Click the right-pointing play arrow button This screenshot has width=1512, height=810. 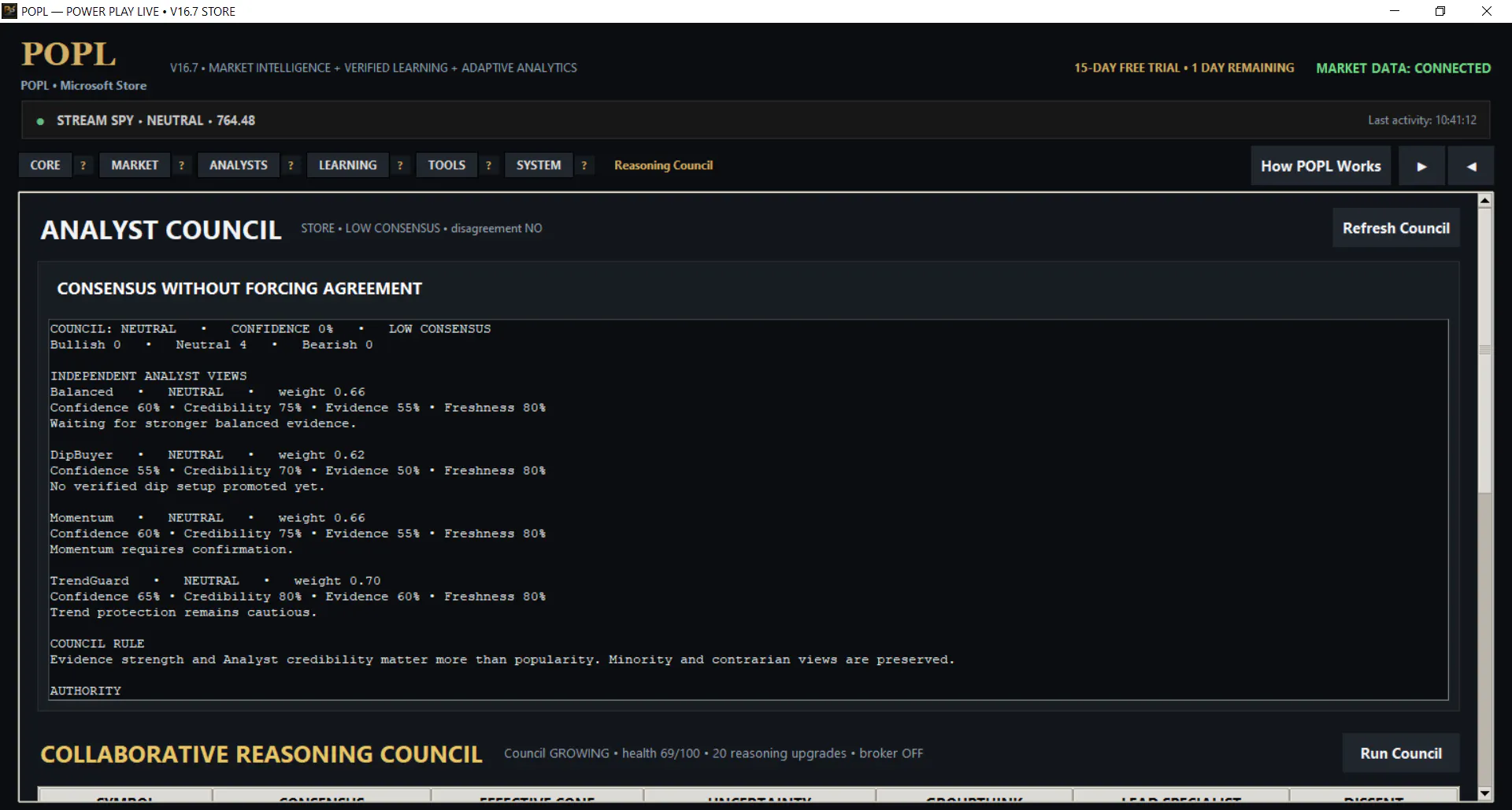click(1421, 166)
